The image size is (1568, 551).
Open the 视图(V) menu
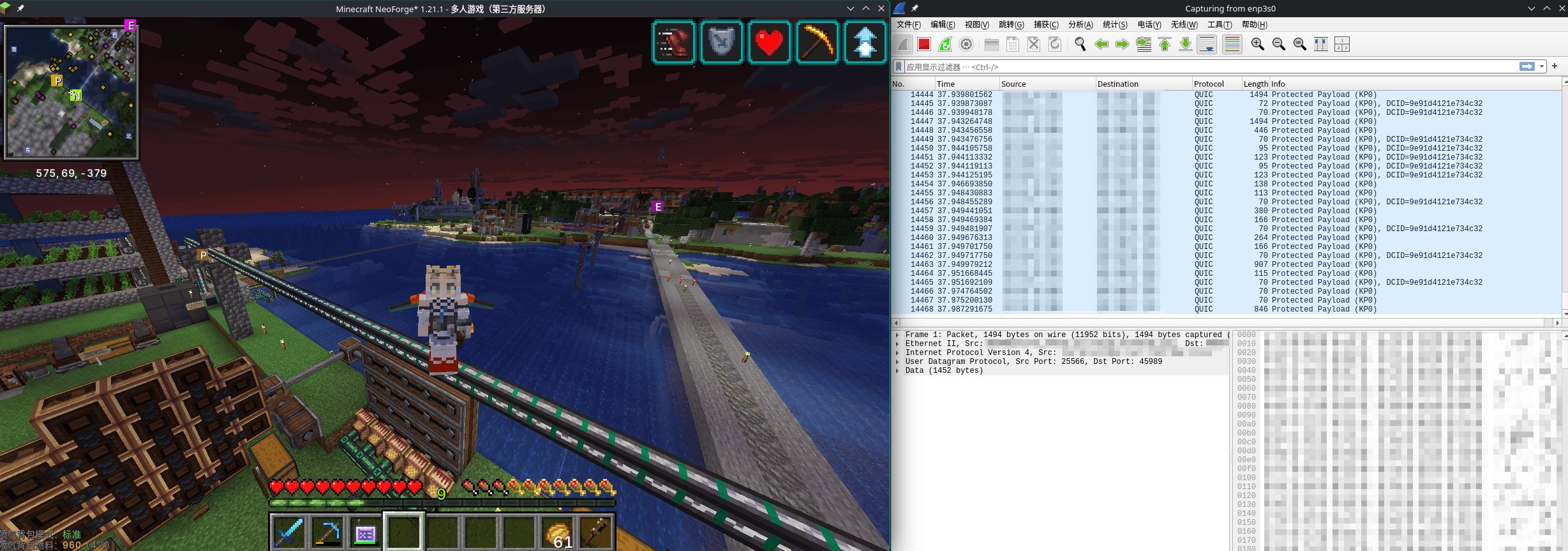click(977, 25)
